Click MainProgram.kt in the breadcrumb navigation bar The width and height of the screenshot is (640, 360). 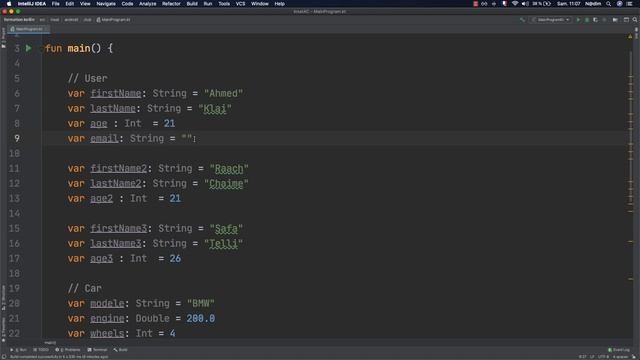pos(113,20)
